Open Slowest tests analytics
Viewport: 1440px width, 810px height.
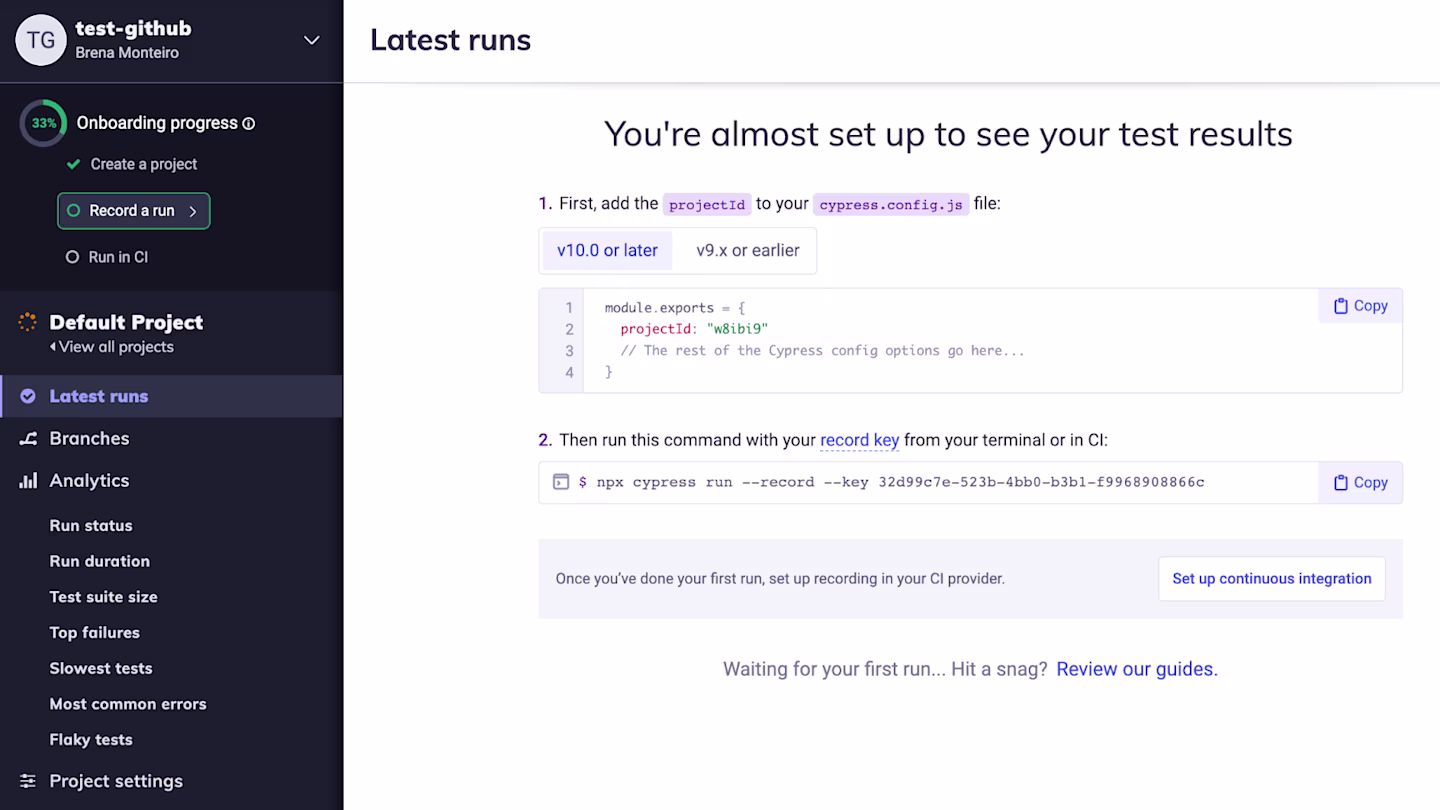(x=101, y=668)
